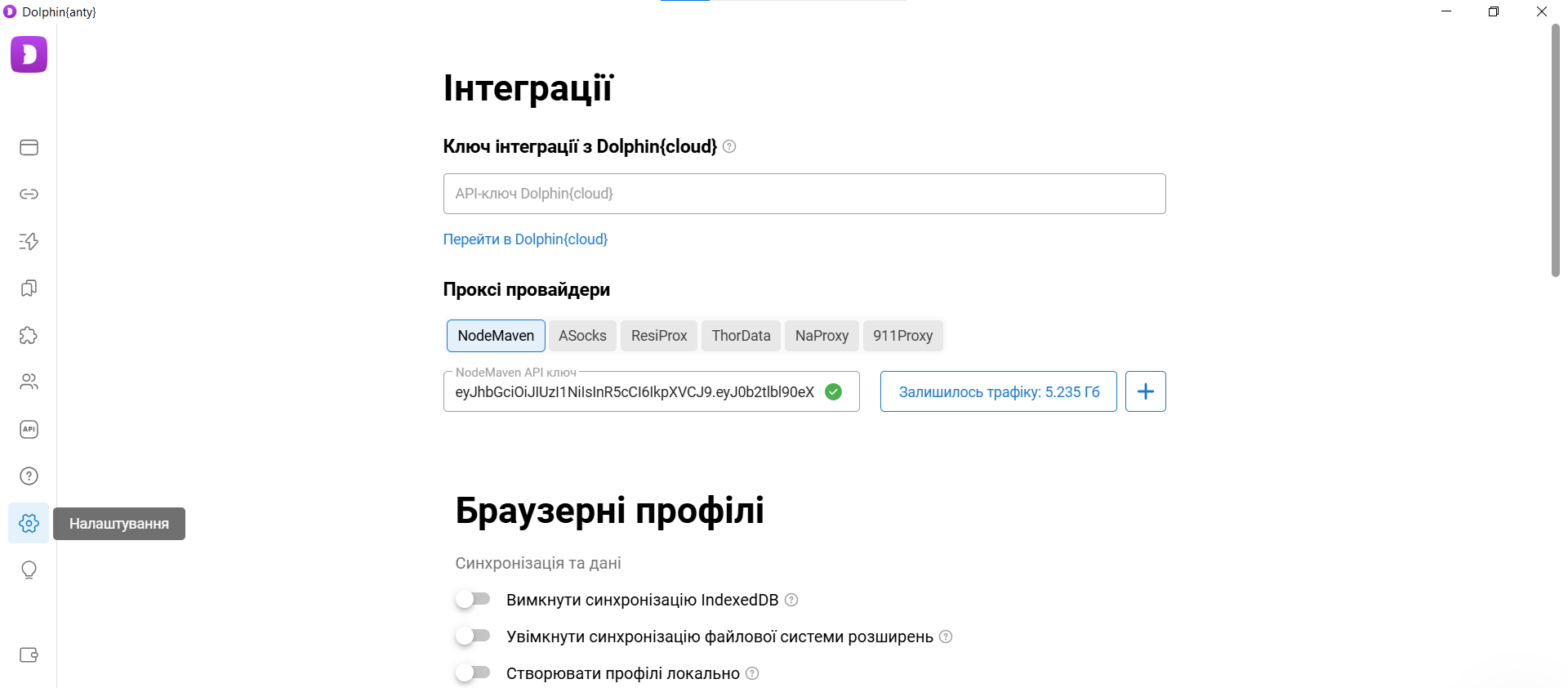Open the help question-mark sidebar icon
Image resolution: width=1568 pixels, height=688 pixels.
point(29,476)
